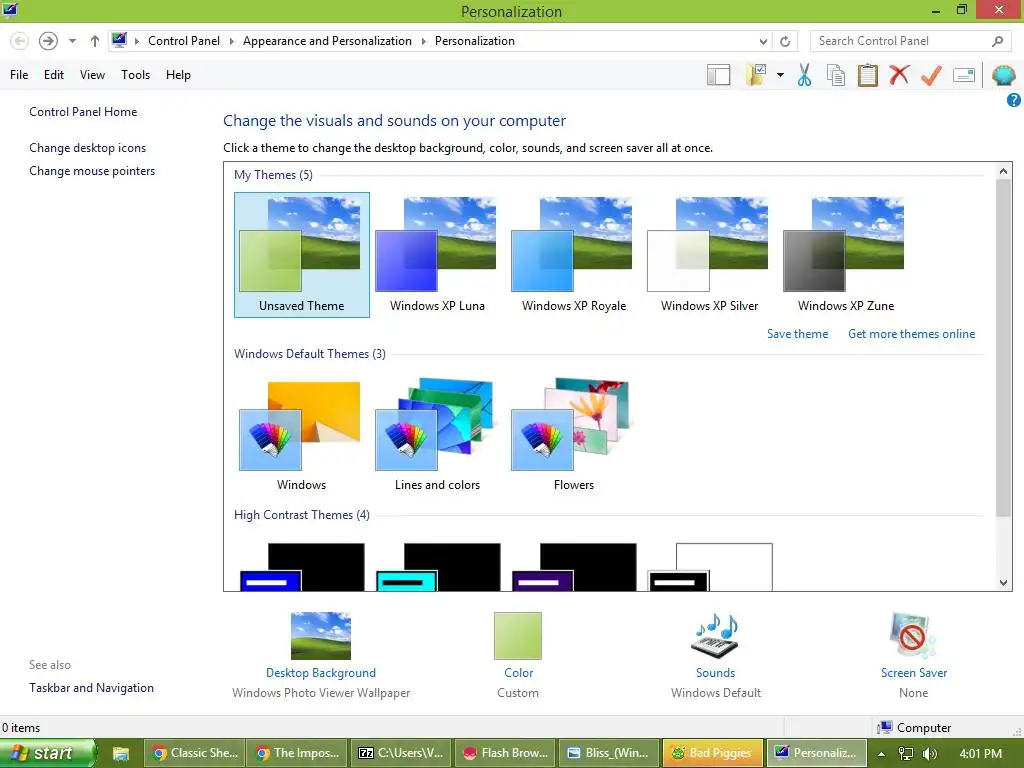
Task: Click the blue globe icon in toolbar
Action: pos(1003,75)
